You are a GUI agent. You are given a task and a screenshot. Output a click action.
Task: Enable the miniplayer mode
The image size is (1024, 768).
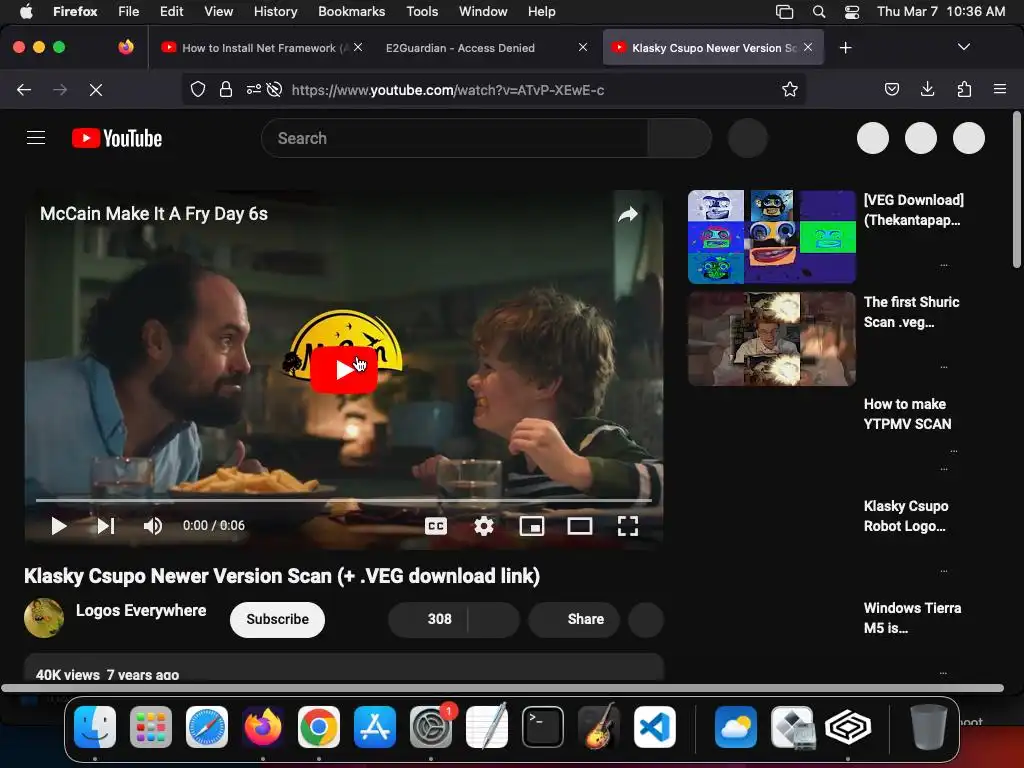point(532,526)
